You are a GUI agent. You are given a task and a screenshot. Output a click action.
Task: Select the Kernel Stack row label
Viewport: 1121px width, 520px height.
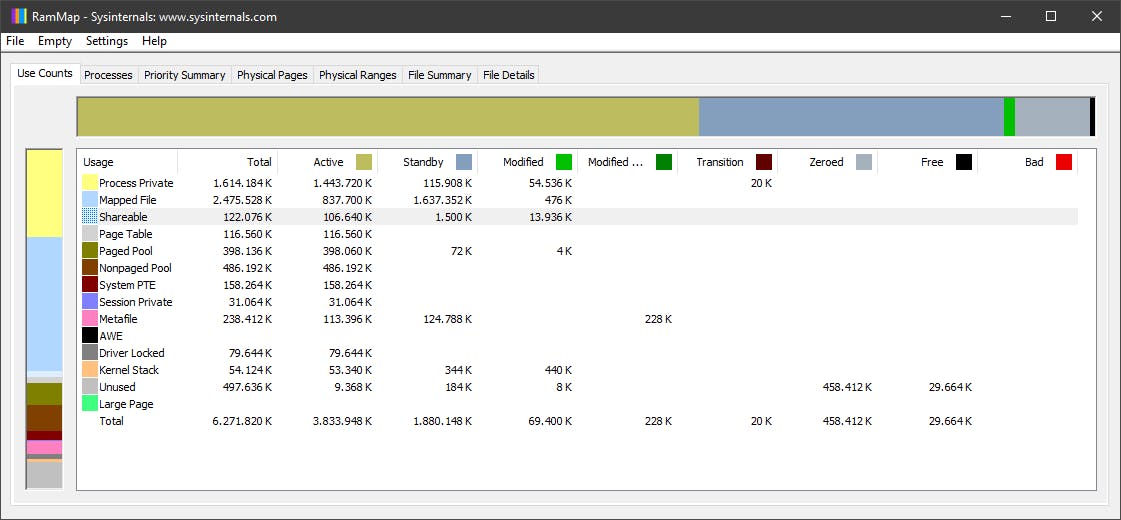(x=129, y=370)
